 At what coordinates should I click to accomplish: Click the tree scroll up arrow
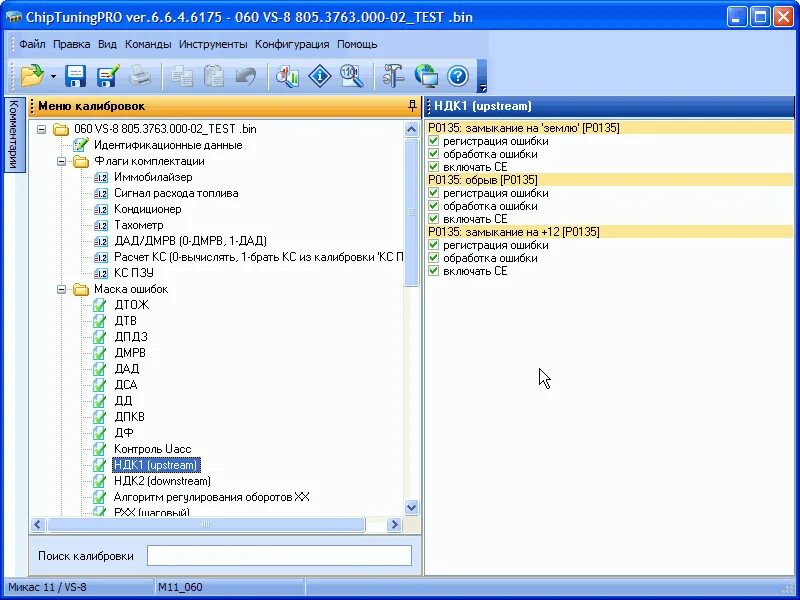click(411, 130)
